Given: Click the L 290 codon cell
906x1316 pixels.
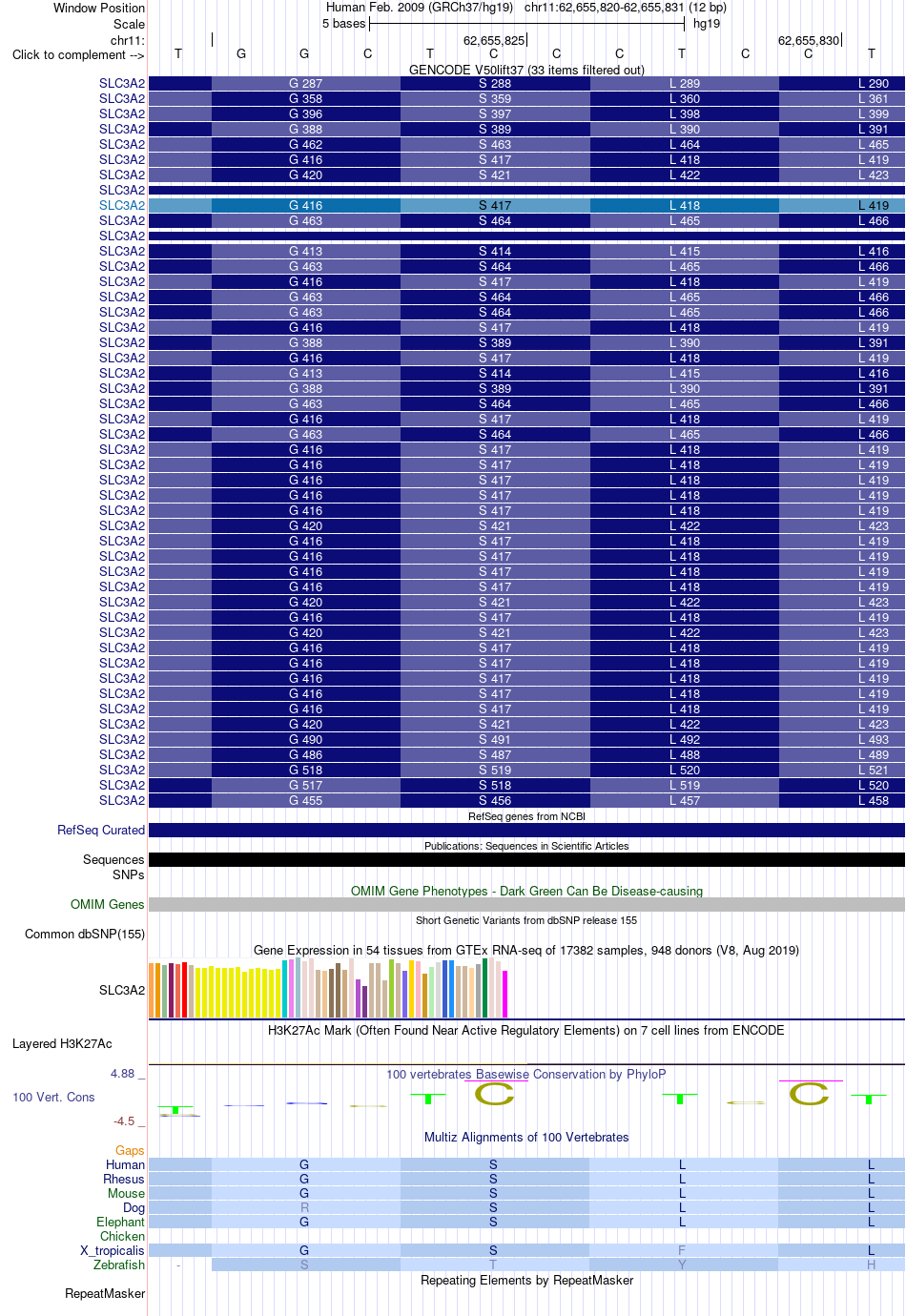Looking at the screenshot, I should [x=841, y=83].
